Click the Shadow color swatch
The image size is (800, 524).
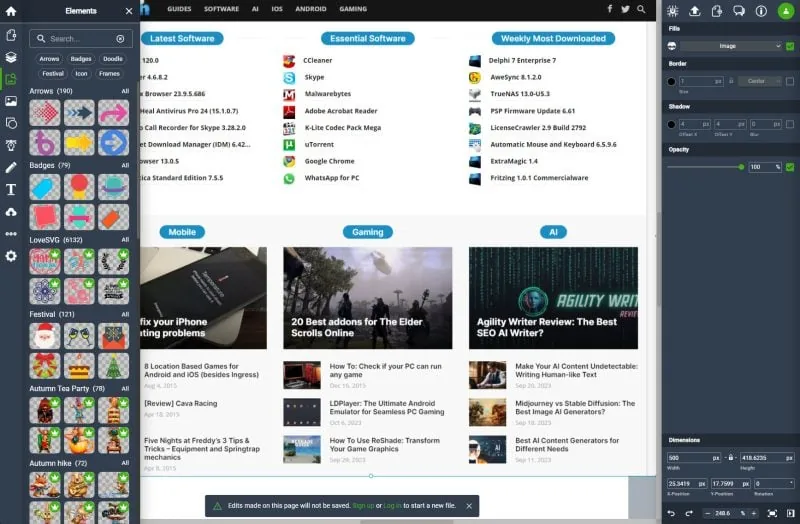click(671, 124)
